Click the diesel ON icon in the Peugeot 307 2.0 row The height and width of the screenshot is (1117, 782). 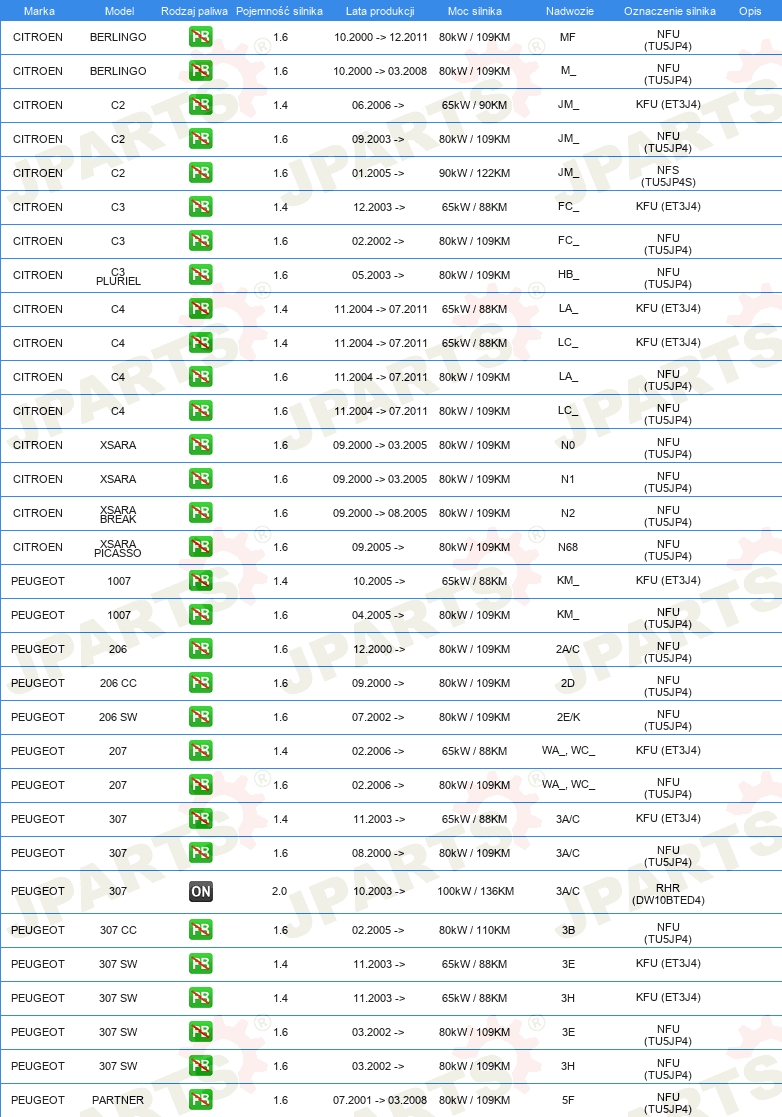coord(201,891)
